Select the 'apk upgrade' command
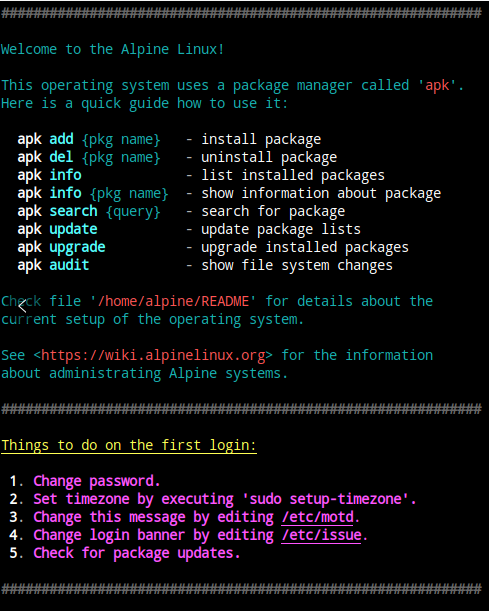This screenshot has width=489, height=611. (x=62, y=247)
